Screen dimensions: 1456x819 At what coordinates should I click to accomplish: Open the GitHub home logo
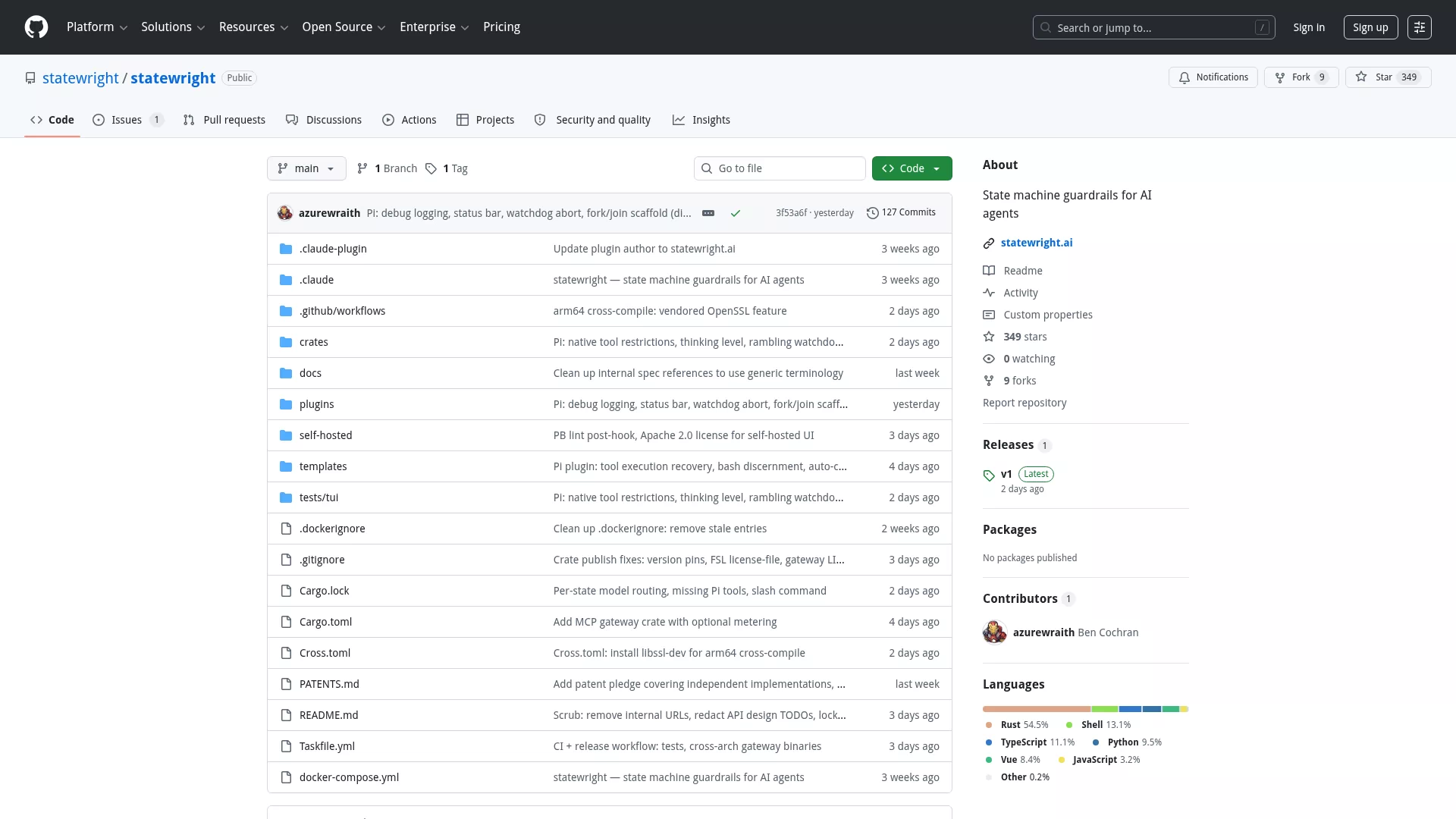(x=36, y=27)
